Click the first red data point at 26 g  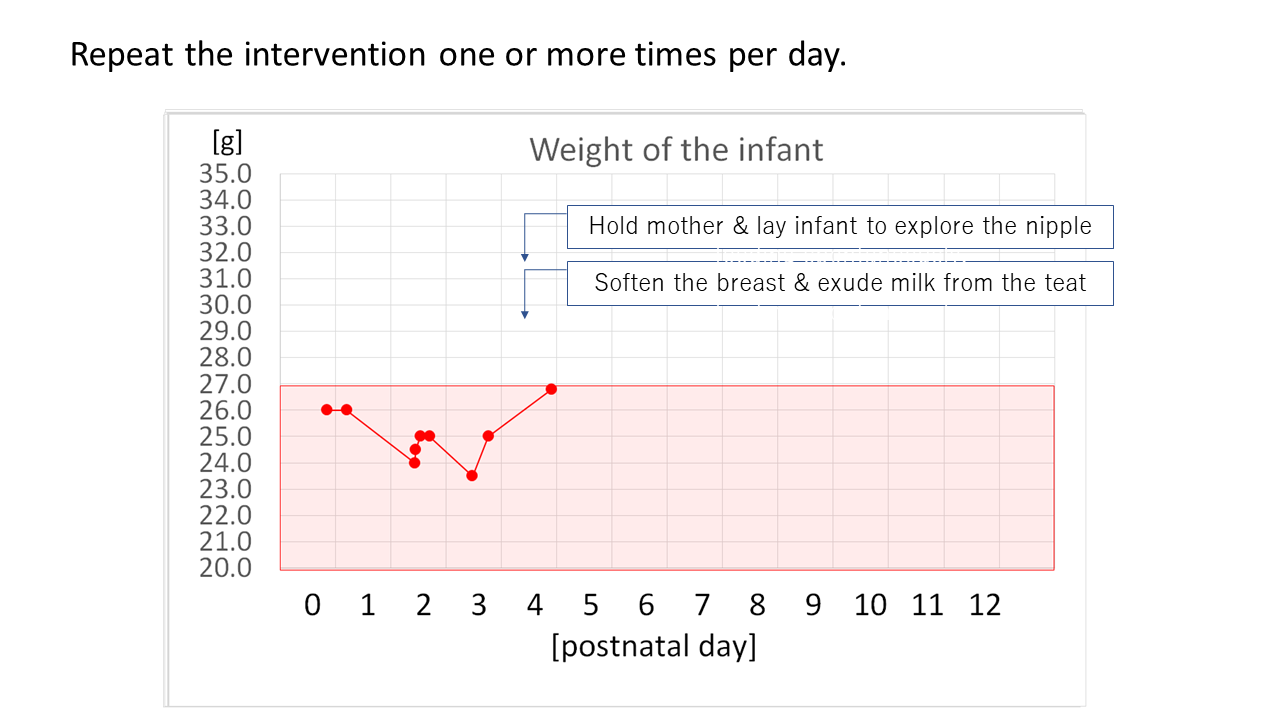pos(326,409)
